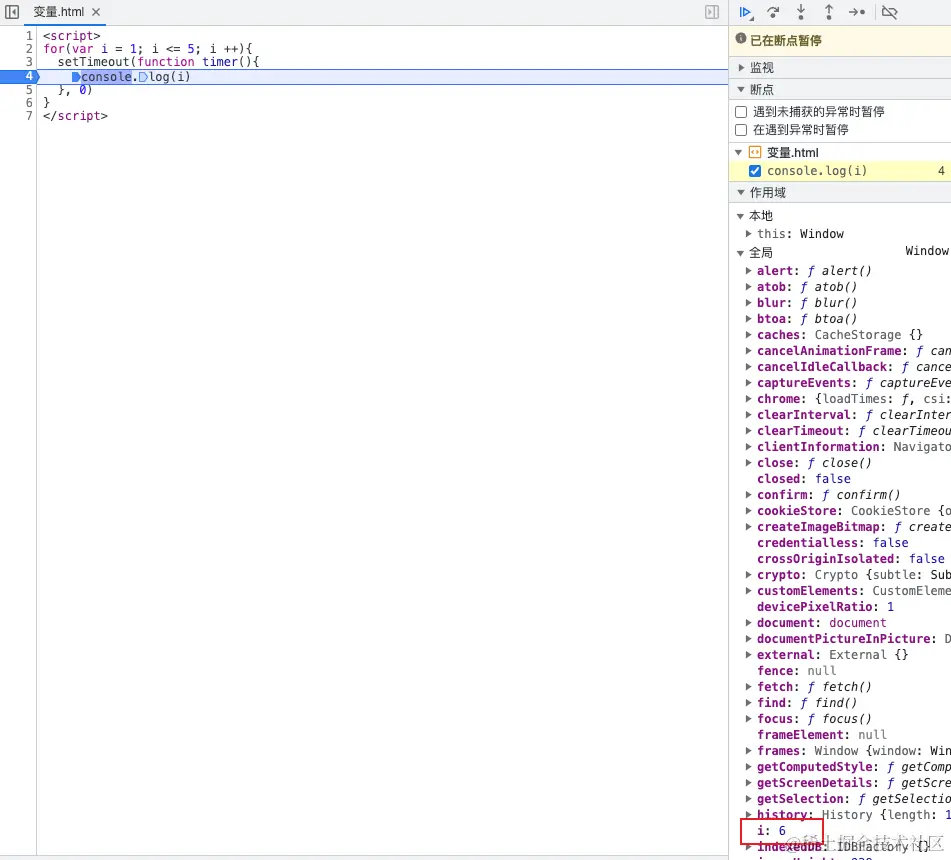
Task: Enable 遇到未捕获的异常时暂停 checkbox
Action: point(741,112)
